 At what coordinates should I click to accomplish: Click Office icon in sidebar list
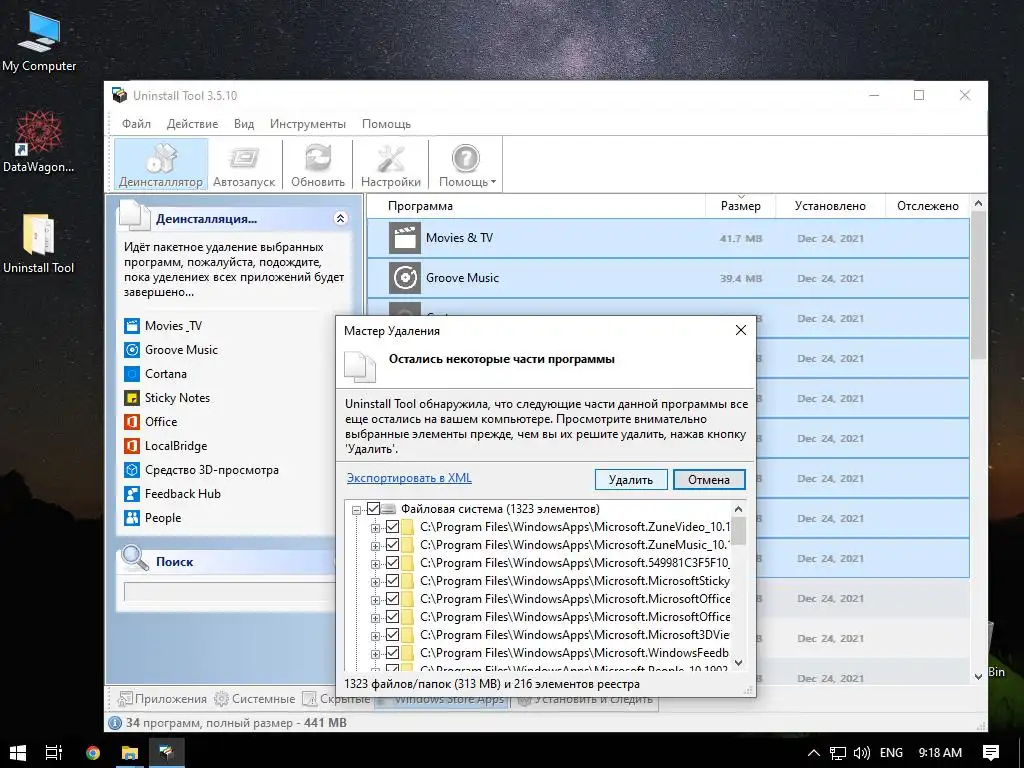132,422
